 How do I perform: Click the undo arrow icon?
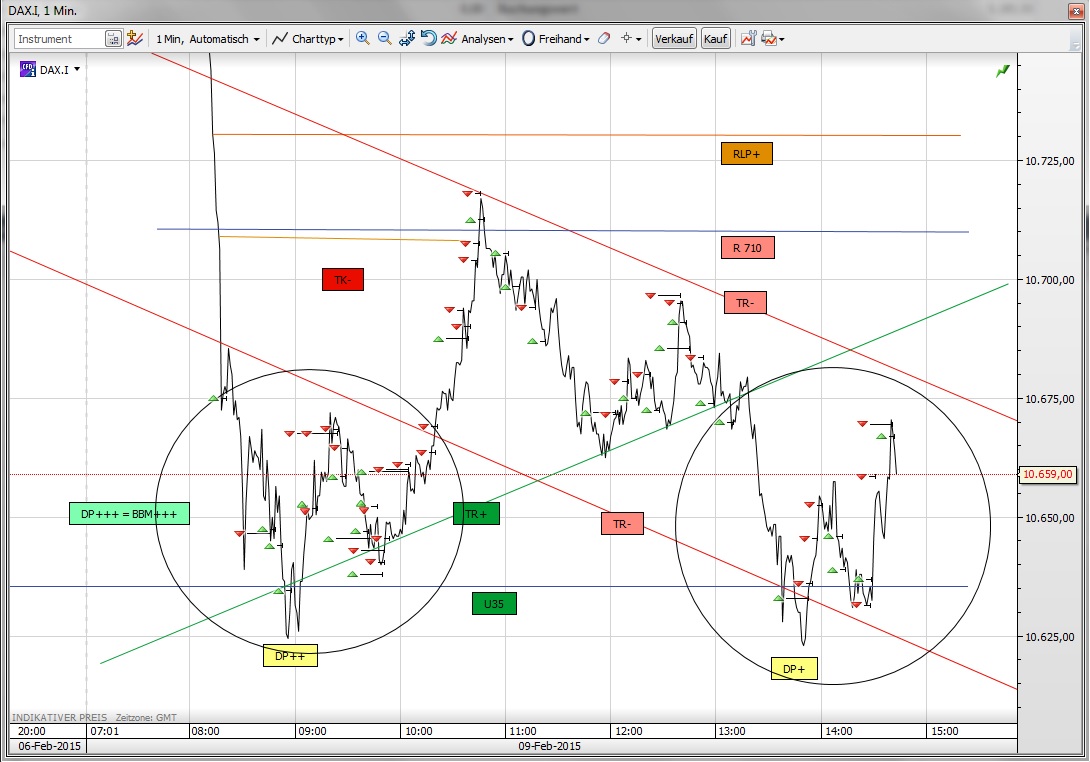click(x=429, y=38)
